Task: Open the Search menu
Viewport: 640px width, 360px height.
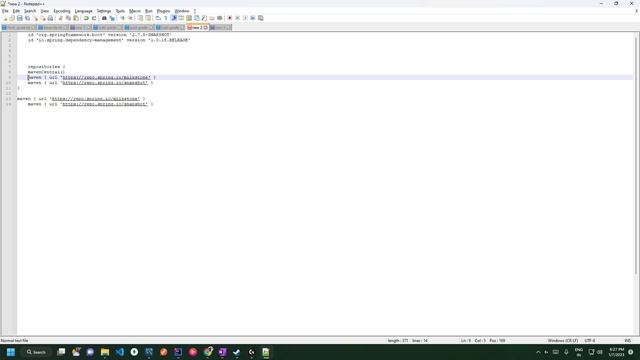Action: (x=30, y=11)
